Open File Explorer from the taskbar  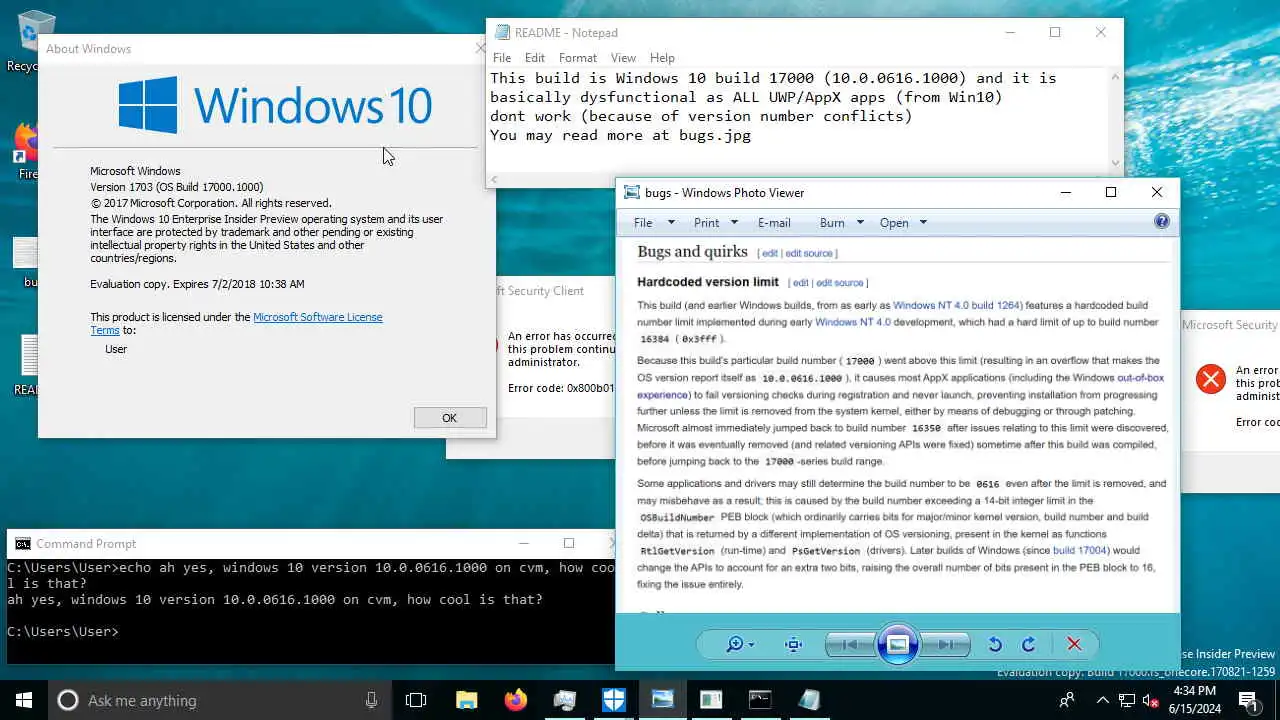(466, 700)
